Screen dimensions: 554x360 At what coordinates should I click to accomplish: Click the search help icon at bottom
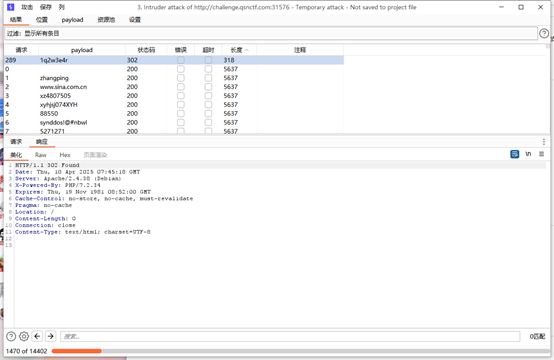click(x=11, y=336)
